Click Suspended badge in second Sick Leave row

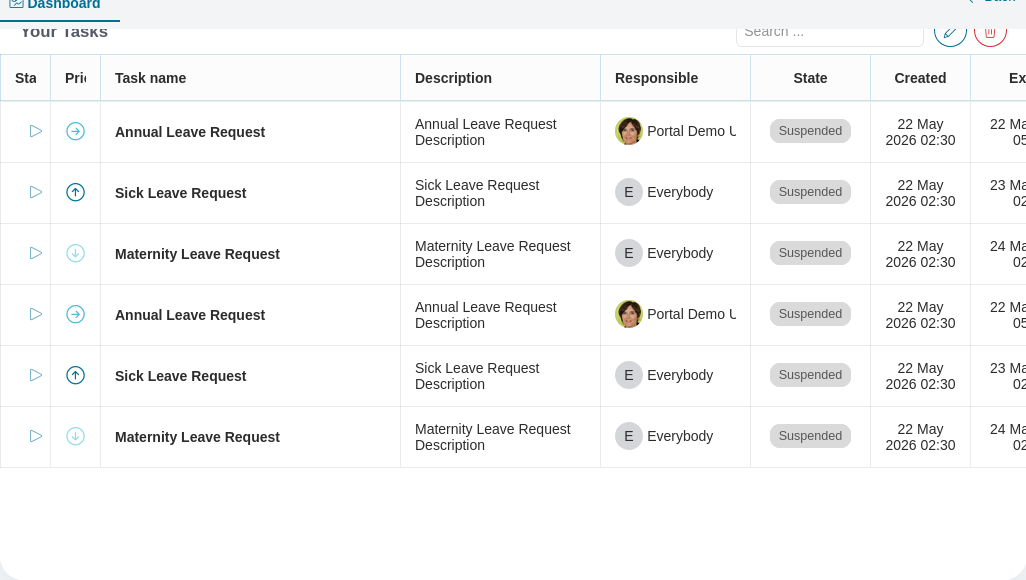click(x=810, y=374)
